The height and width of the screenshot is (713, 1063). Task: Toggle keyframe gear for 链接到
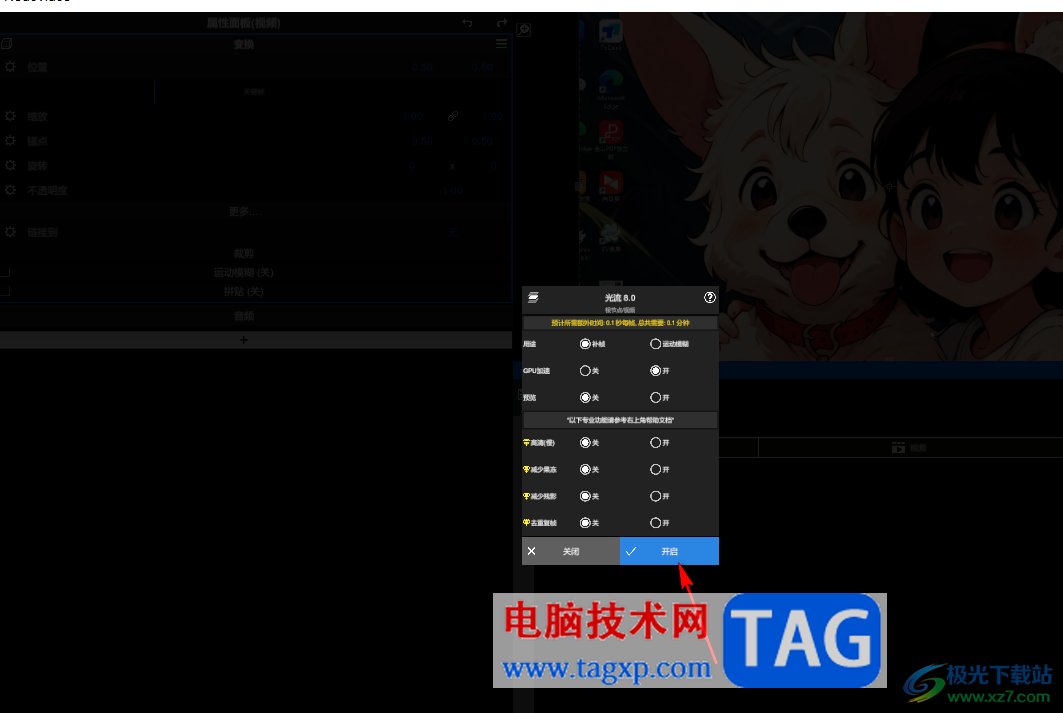10,232
